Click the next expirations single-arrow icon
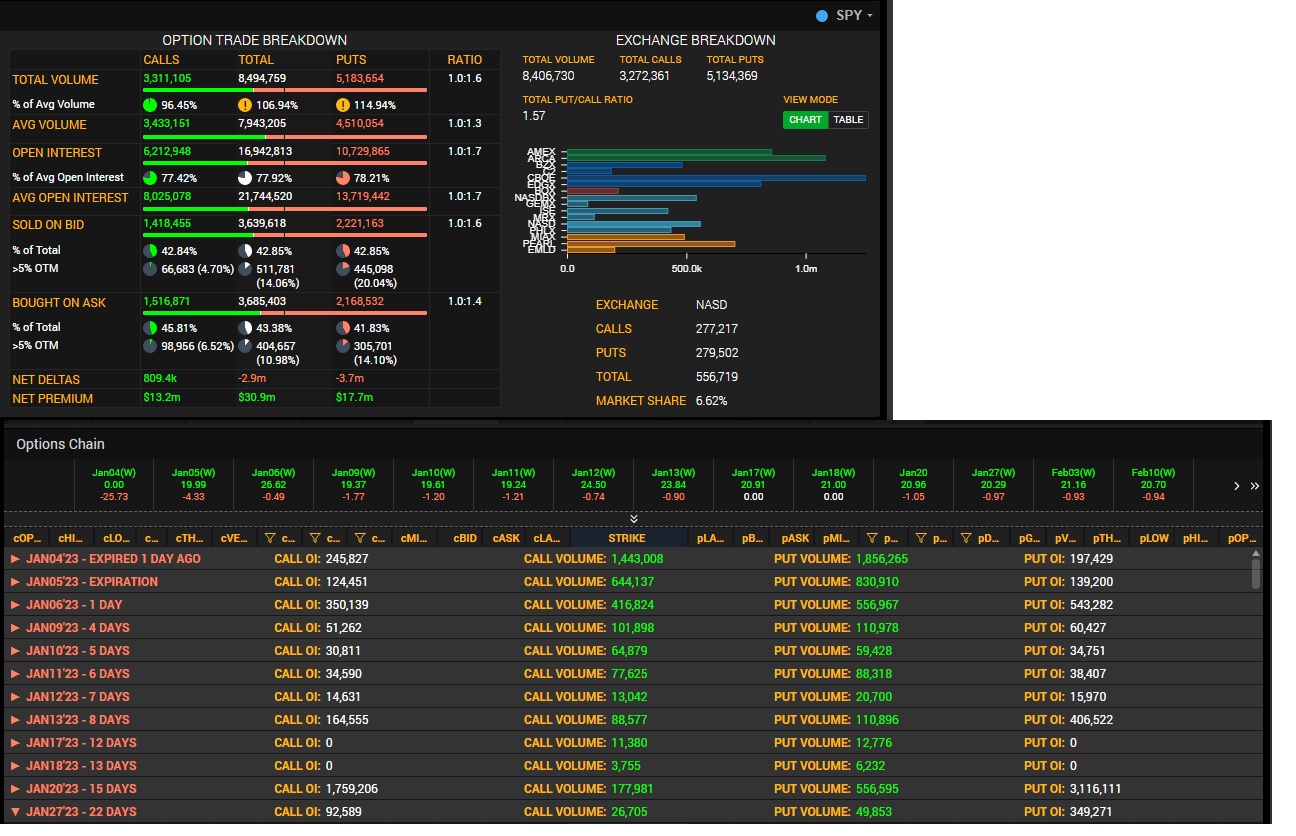The width and height of the screenshot is (1296, 836). point(1237,486)
